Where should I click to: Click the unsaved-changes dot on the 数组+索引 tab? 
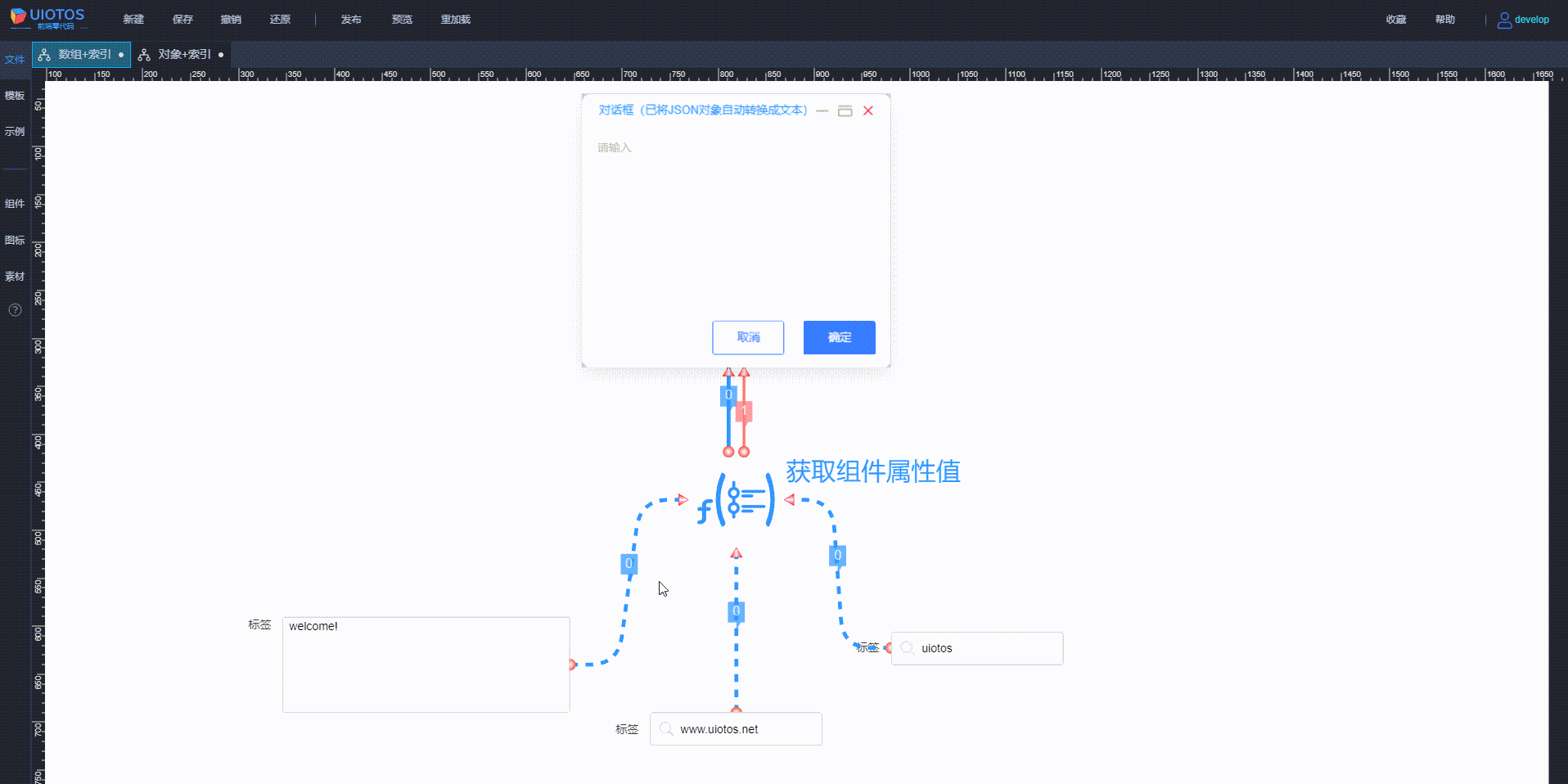click(119, 54)
